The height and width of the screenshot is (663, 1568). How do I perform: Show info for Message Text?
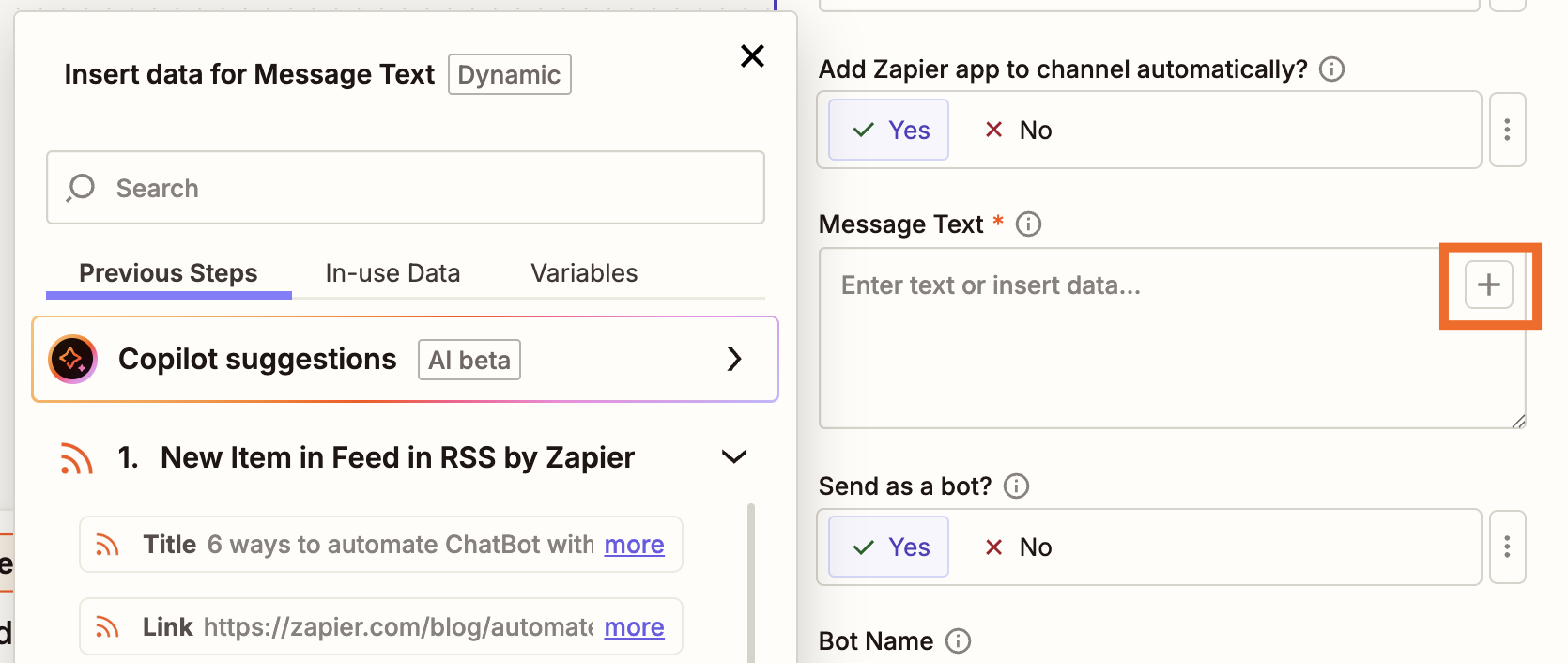coord(1028,224)
